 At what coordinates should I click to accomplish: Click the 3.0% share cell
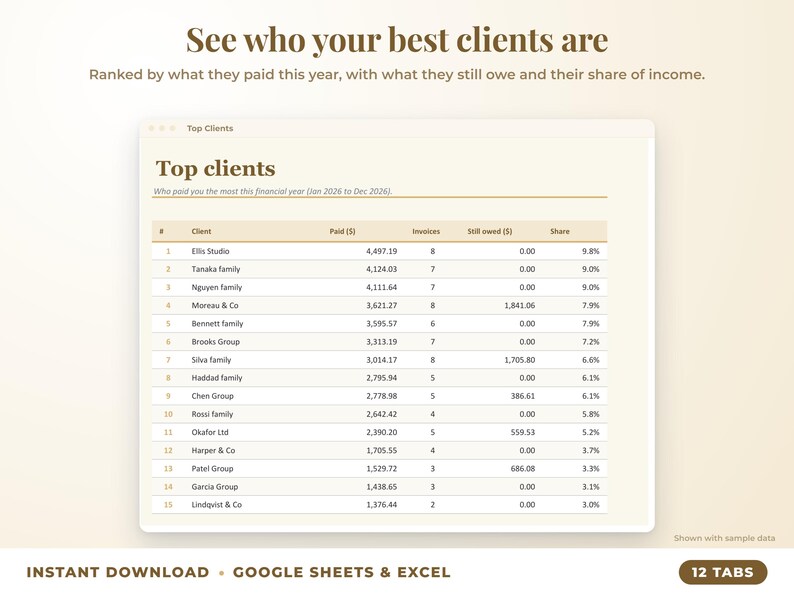(590, 505)
